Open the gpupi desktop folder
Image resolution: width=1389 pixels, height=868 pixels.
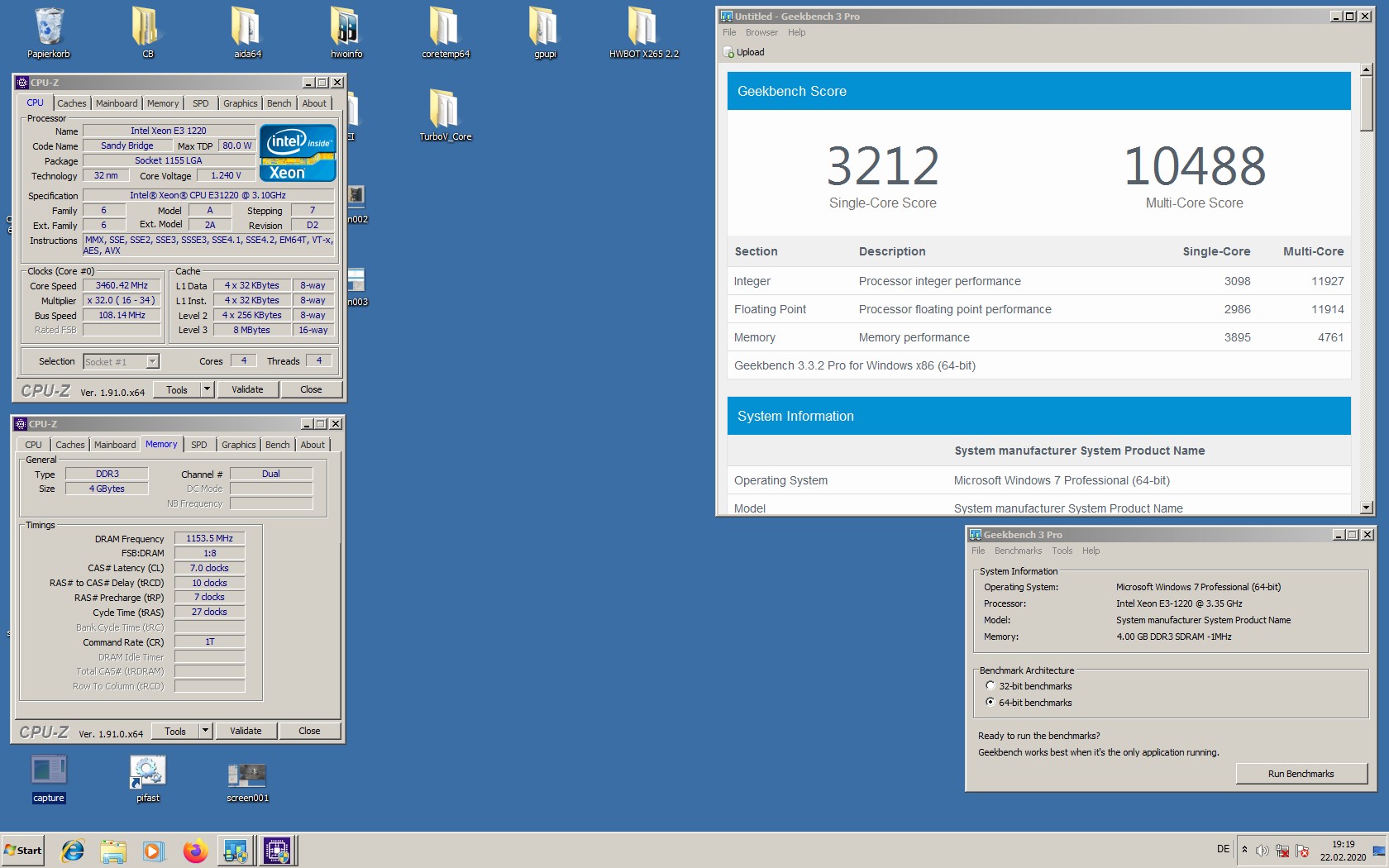(x=545, y=33)
